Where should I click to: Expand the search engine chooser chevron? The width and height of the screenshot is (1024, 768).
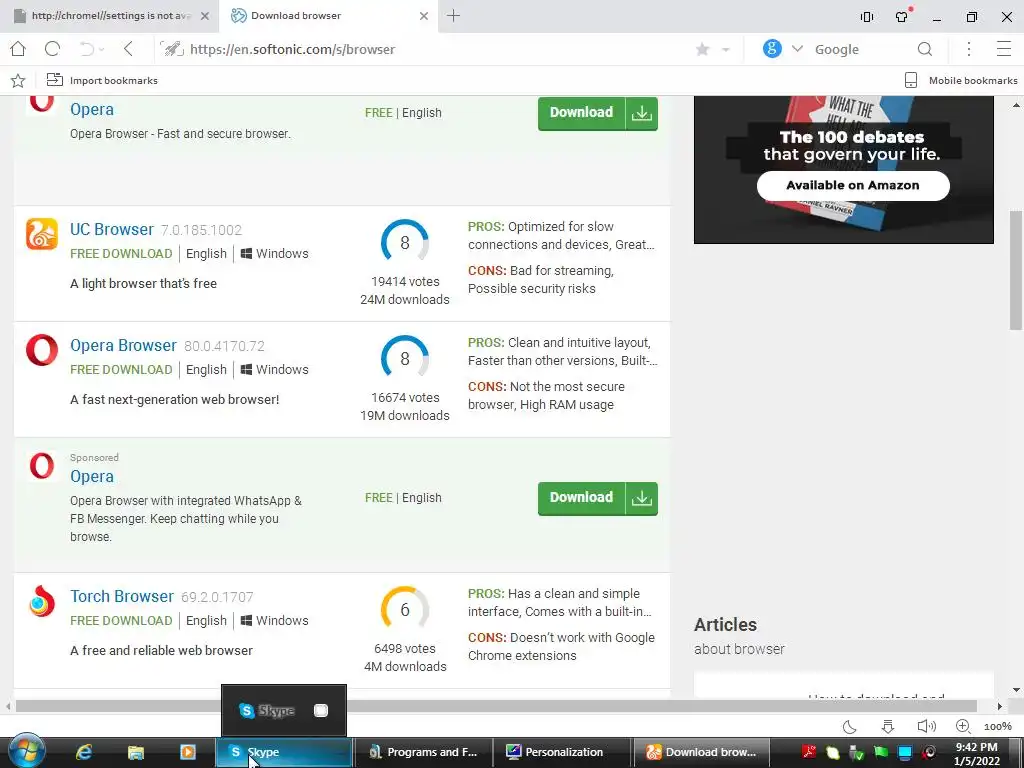797,49
